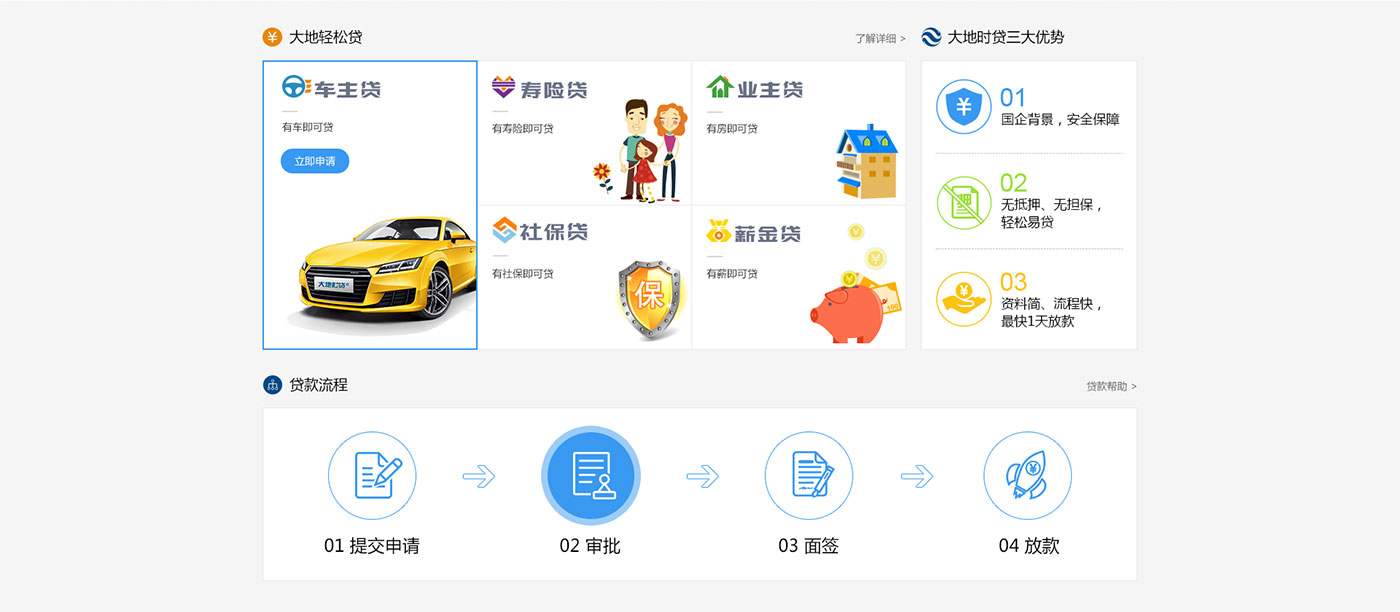
Task: Select the 社保贷 loan title
Action: click(x=540, y=232)
